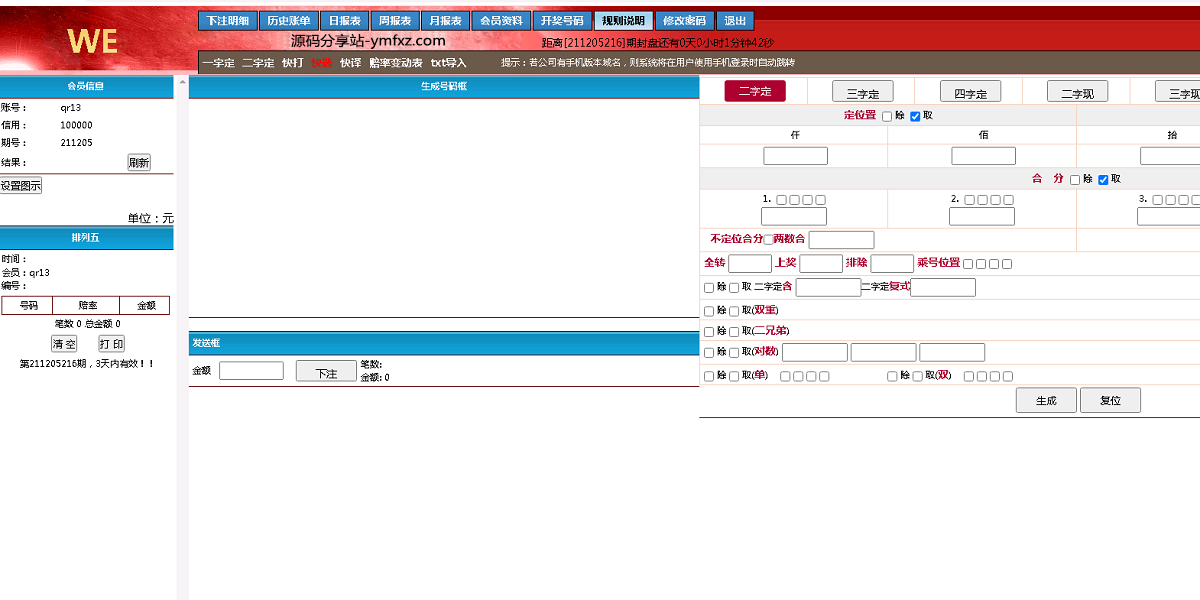The width and height of the screenshot is (1200, 600).
Task: Click the 生成 generate button
Action: (1046, 399)
